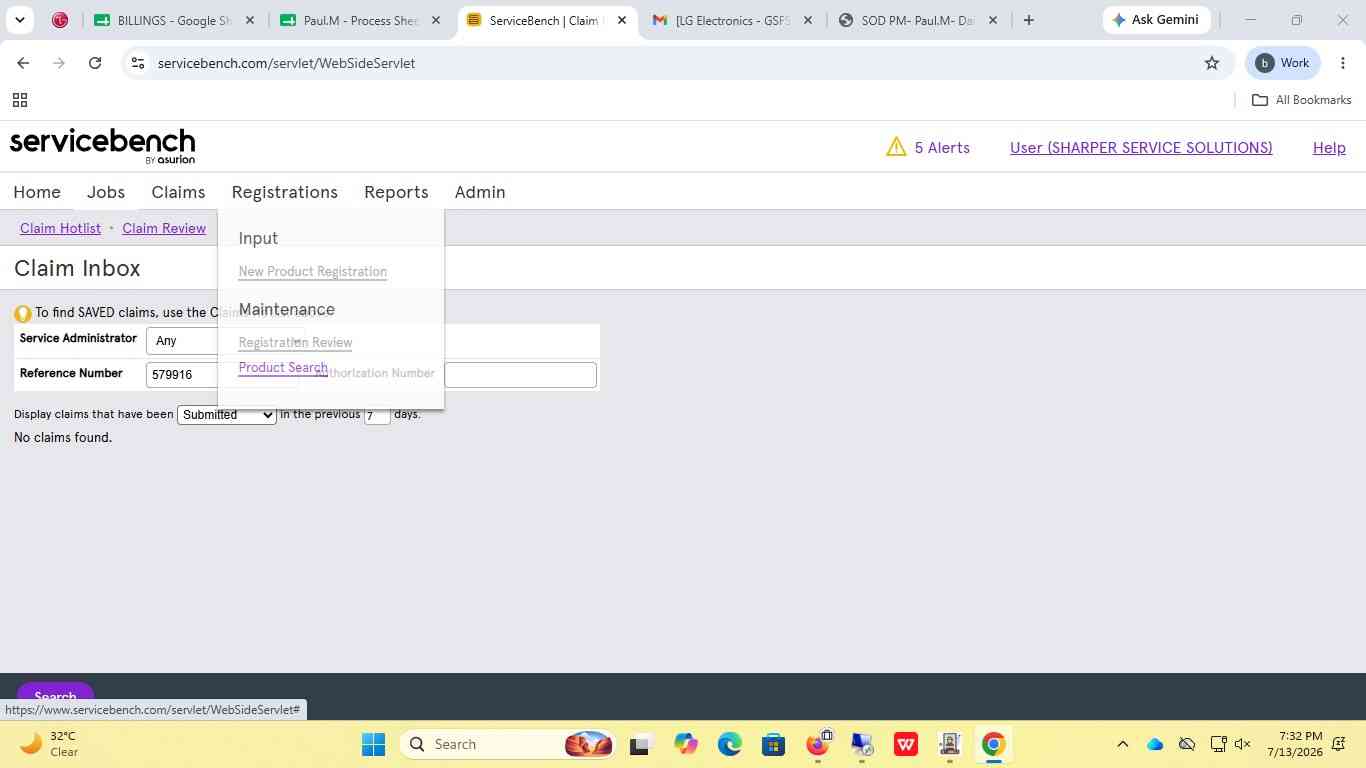The image size is (1366, 768).
Task: Select Product Search in Registrations menu
Action: point(283,367)
